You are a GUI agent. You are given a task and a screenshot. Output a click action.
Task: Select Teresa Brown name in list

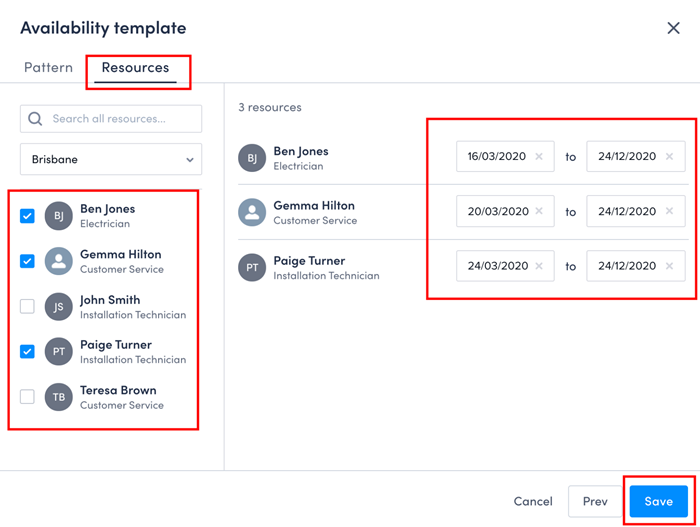(118, 390)
